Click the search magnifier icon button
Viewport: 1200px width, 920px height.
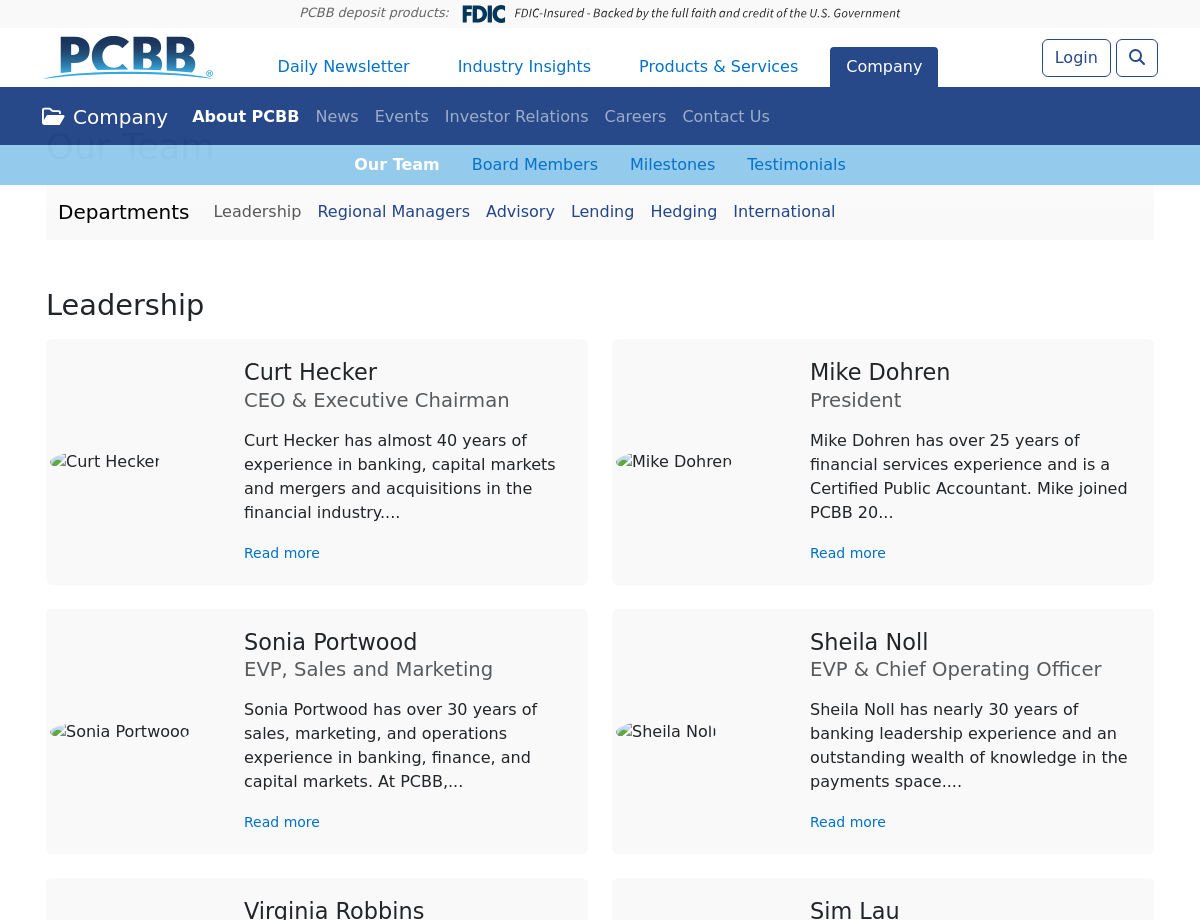[1136, 58]
